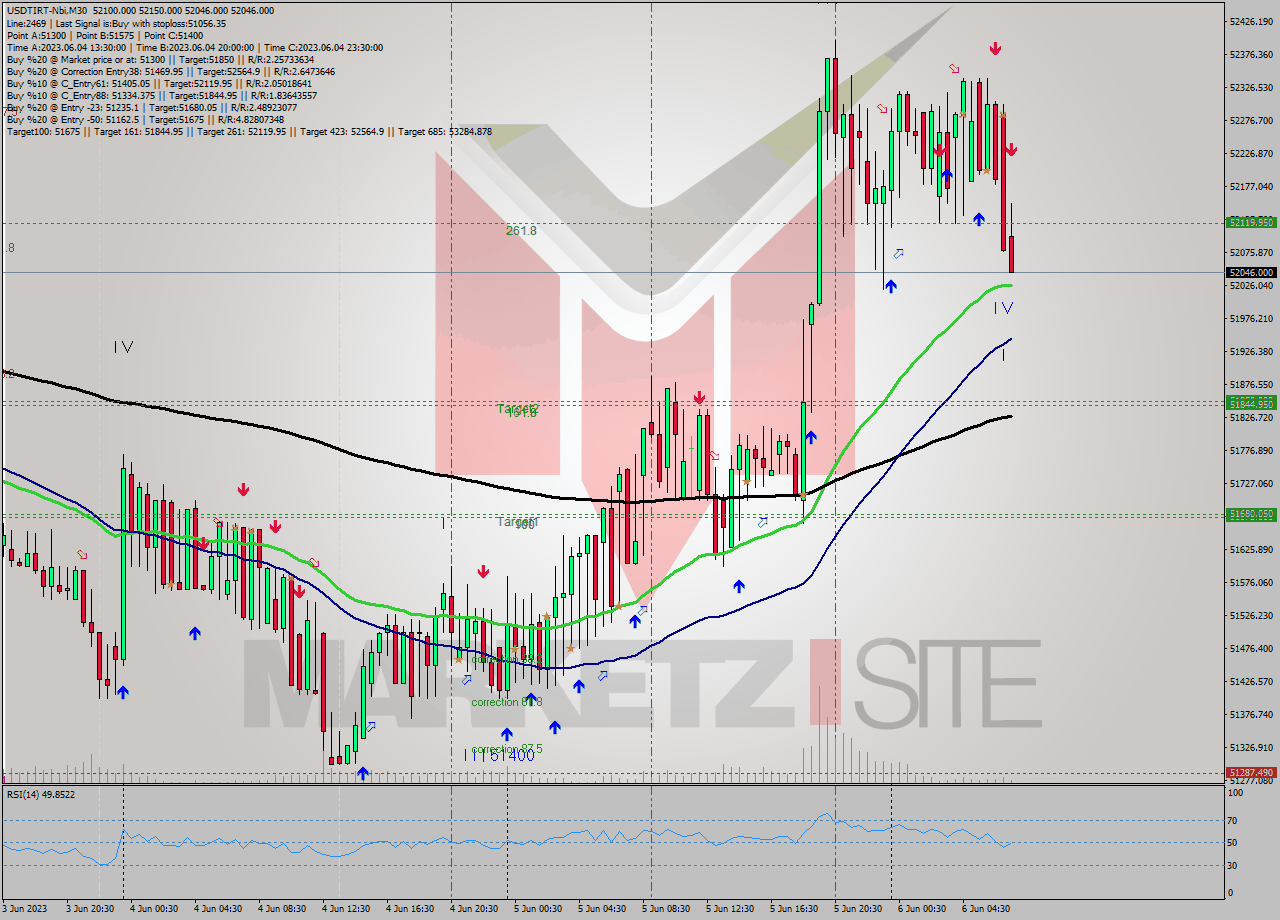Click the '4 Jun 12:30' time label

pyautogui.click(x=347, y=909)
